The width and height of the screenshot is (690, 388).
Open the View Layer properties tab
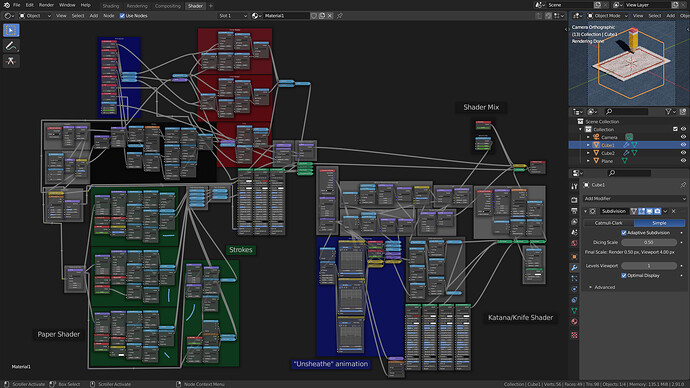pos(574,221)
